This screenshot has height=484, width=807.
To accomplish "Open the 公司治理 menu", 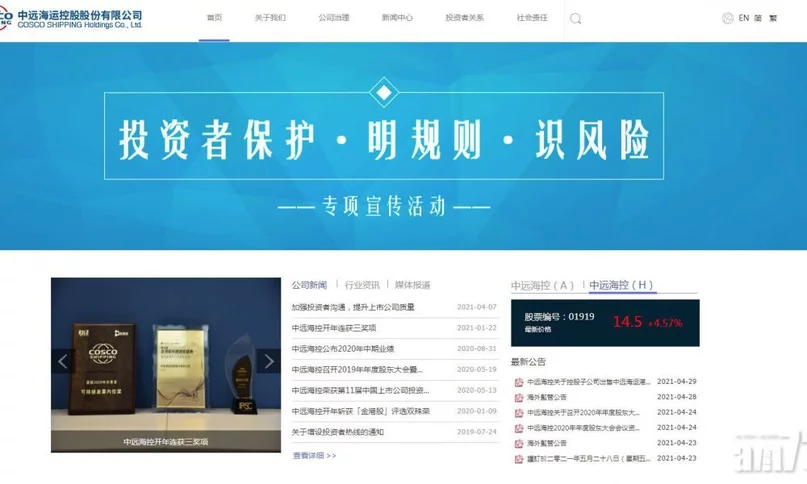I will pyautogui.click(x=334, y=18).
